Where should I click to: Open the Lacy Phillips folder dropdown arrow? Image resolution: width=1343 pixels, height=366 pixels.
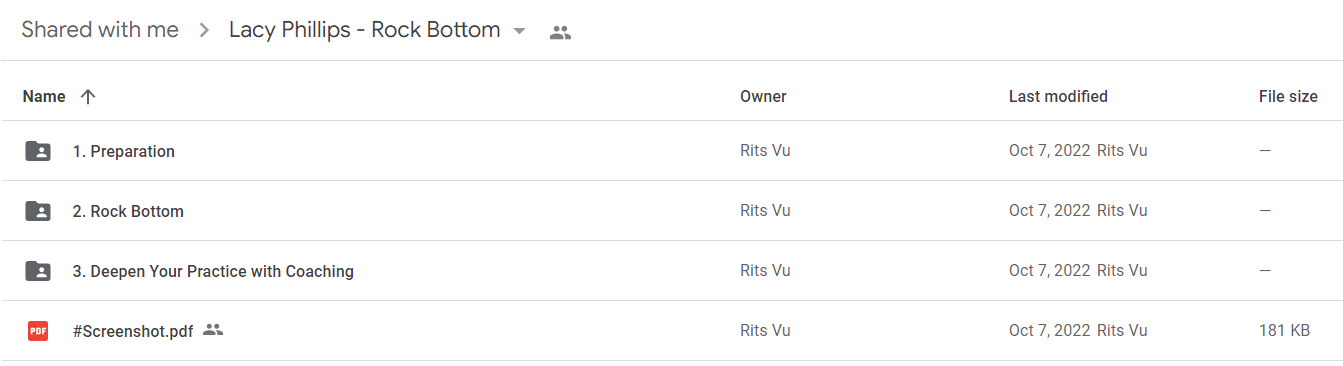click(519, 31)
